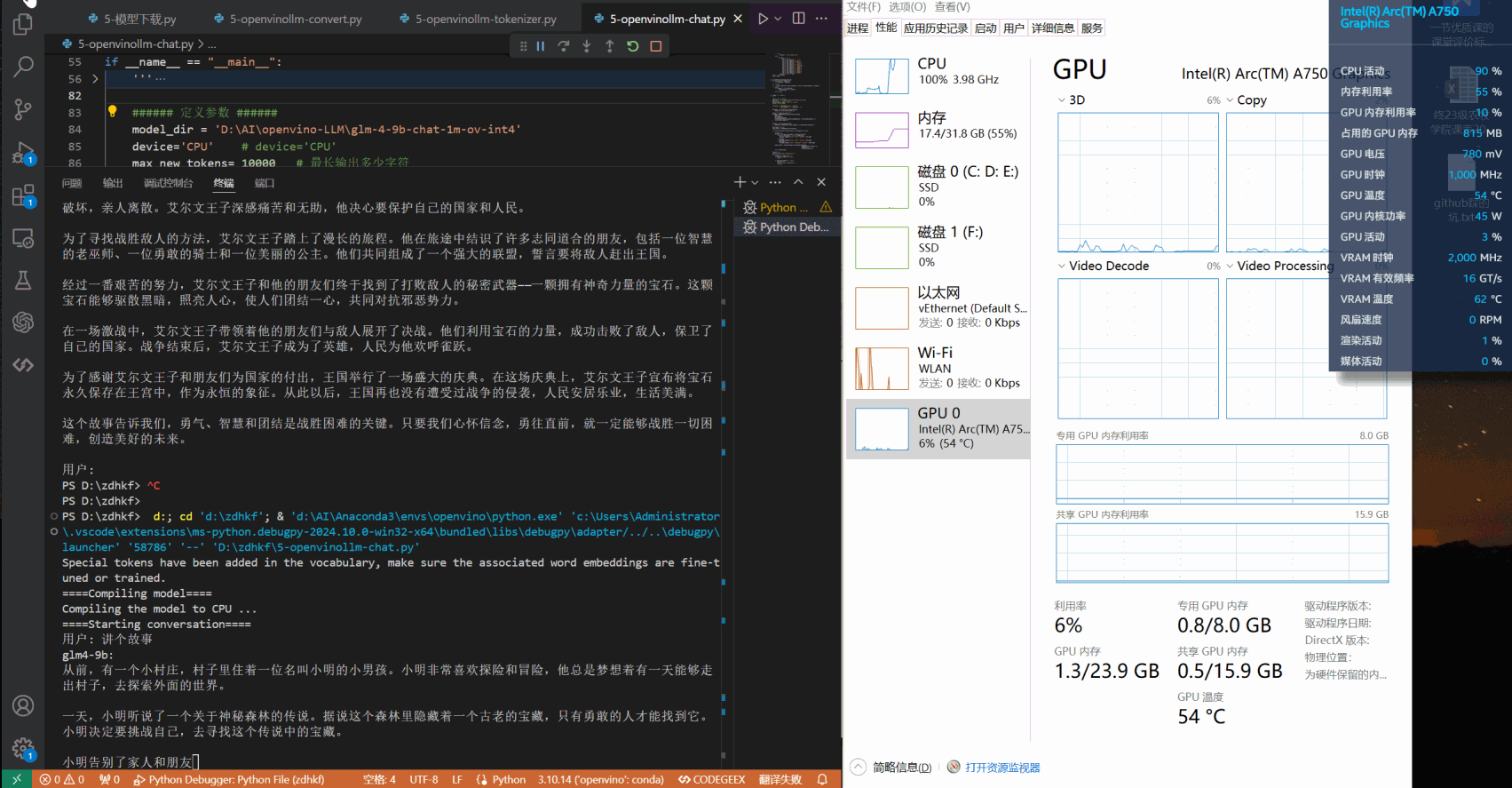Image resolution: width=1512 pixels, height=788 pixels.
Task: Restart the debug session
Action: tap(633, 46)
